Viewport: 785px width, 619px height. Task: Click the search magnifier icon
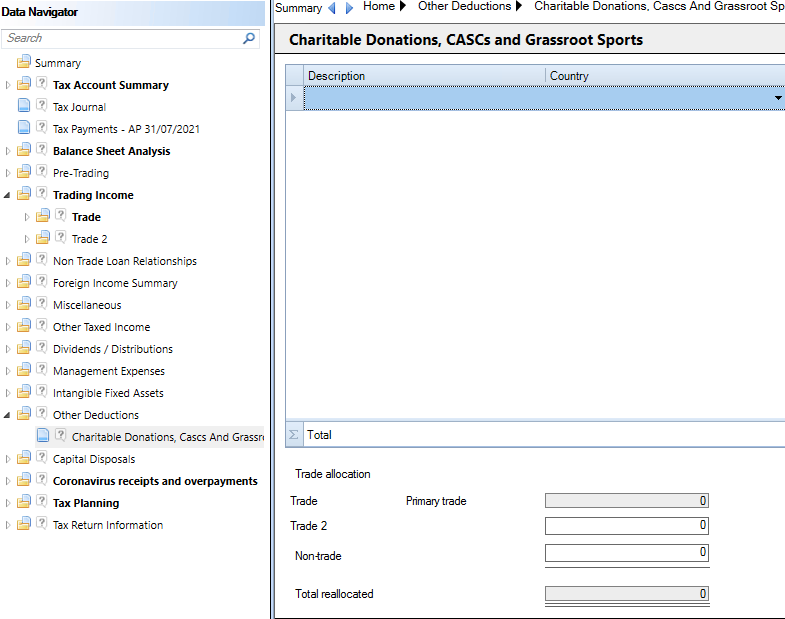coord(249,38)
